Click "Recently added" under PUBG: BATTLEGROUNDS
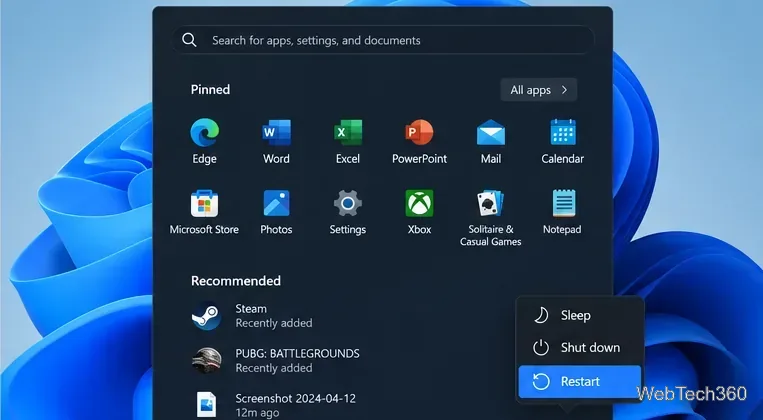 coord(274,368)
